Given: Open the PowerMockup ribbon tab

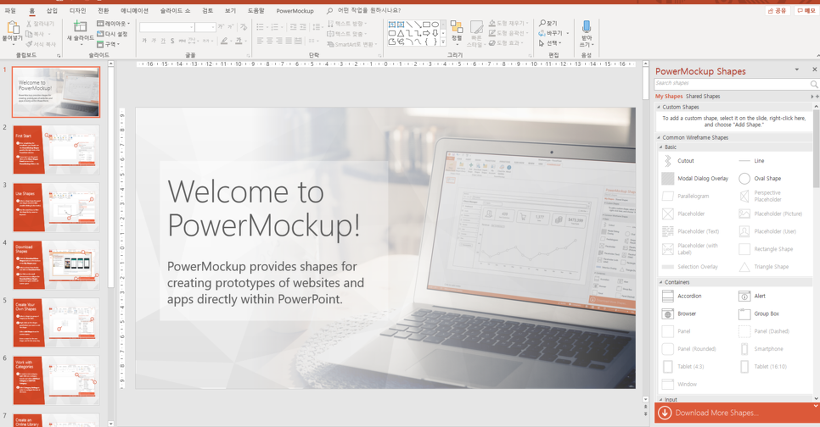Looking at the screenshot, I should click(x=295, y=10).
